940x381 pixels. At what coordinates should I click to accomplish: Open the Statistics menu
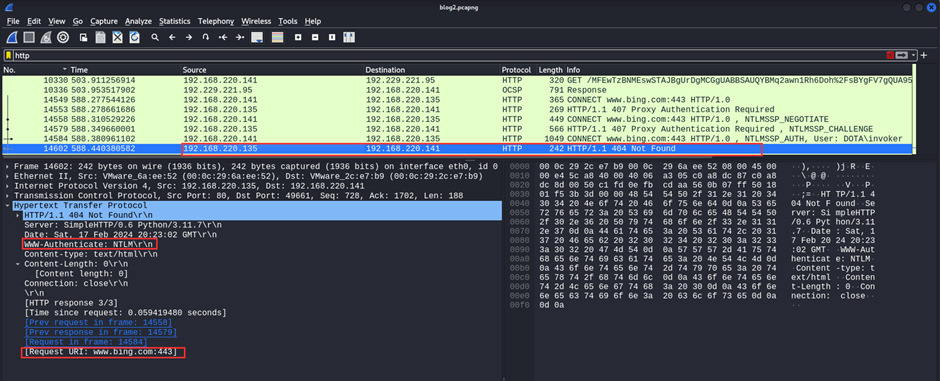pyautogui.click(x=174, y=21)
